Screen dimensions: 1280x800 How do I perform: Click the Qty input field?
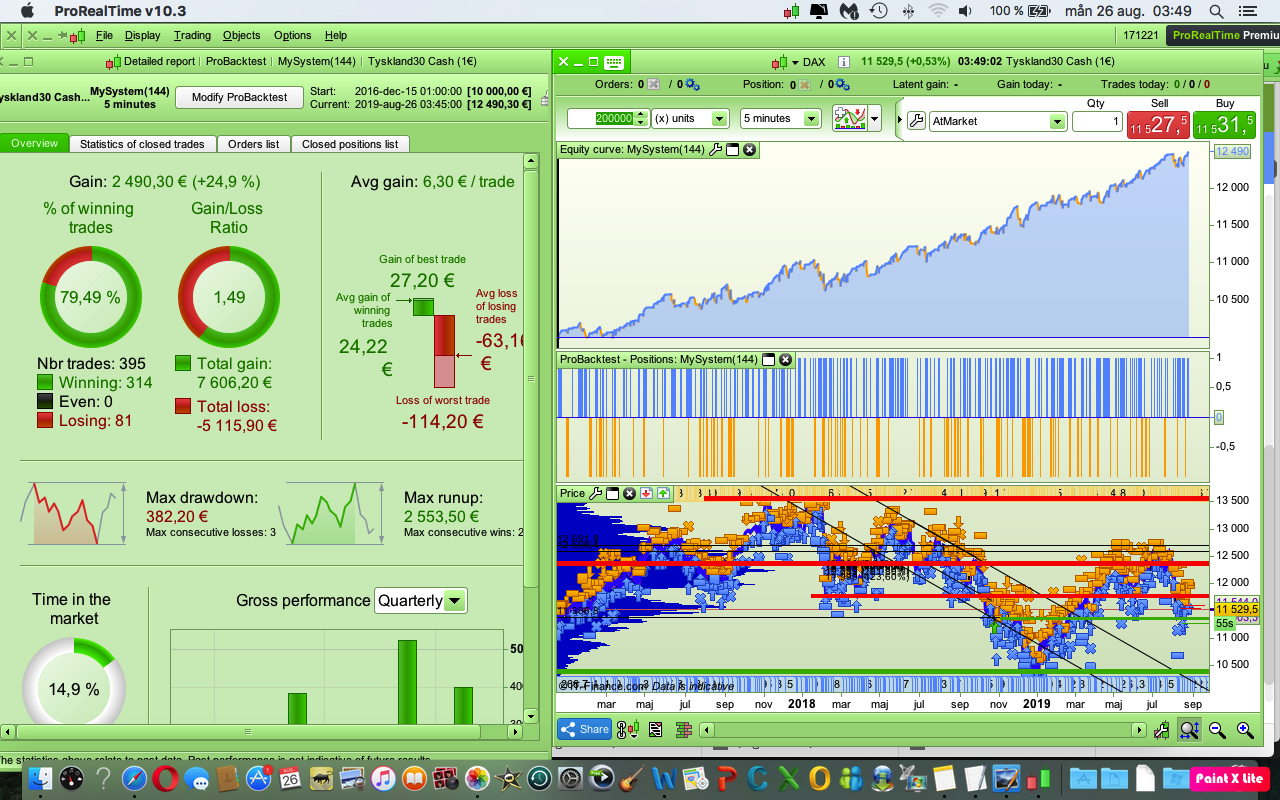click(1097, 121)
